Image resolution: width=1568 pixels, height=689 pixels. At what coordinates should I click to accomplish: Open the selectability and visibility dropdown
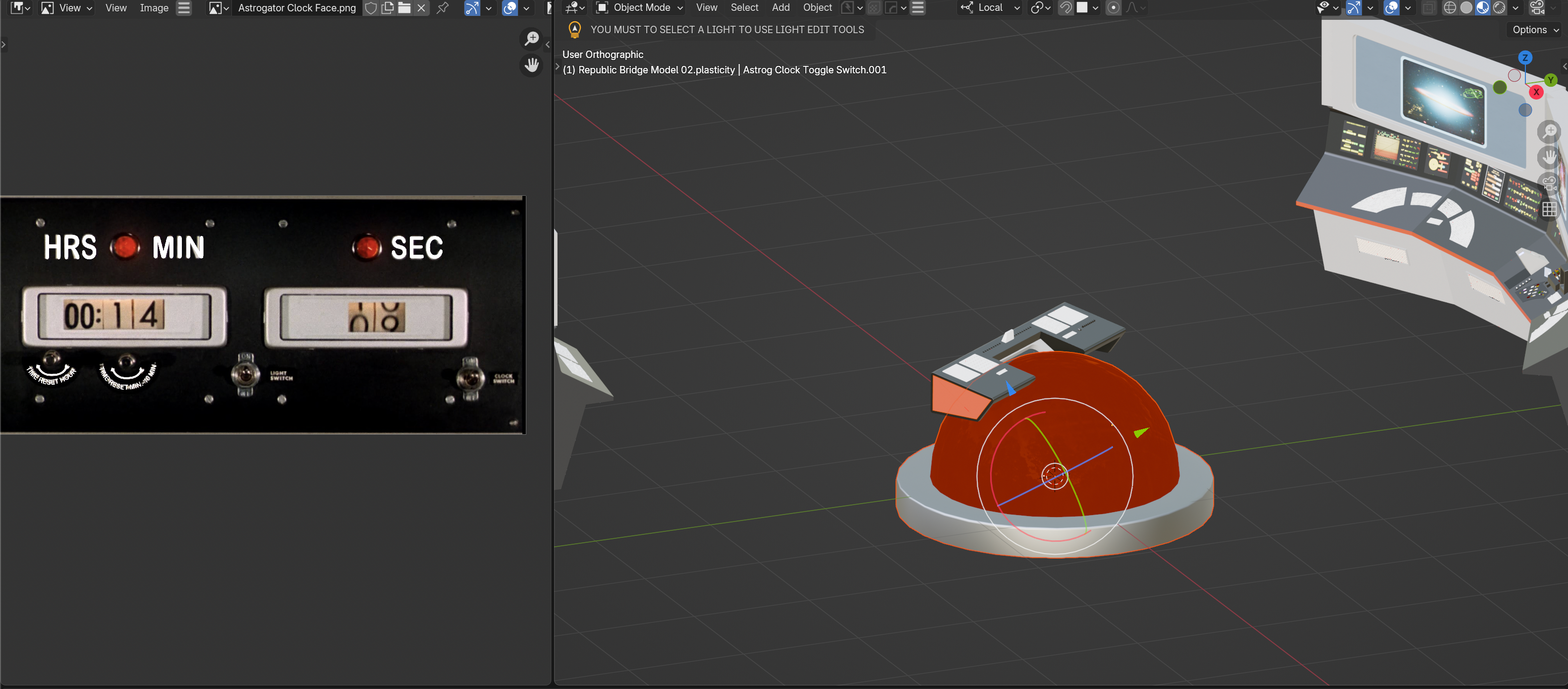pos(1327,8)
